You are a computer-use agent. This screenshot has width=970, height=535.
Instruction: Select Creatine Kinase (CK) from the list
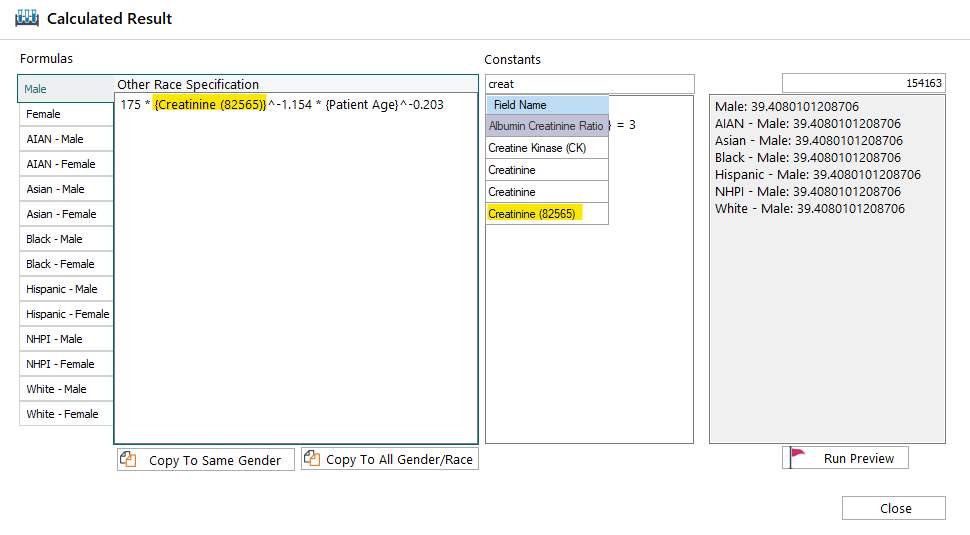(x=547, y=148)
